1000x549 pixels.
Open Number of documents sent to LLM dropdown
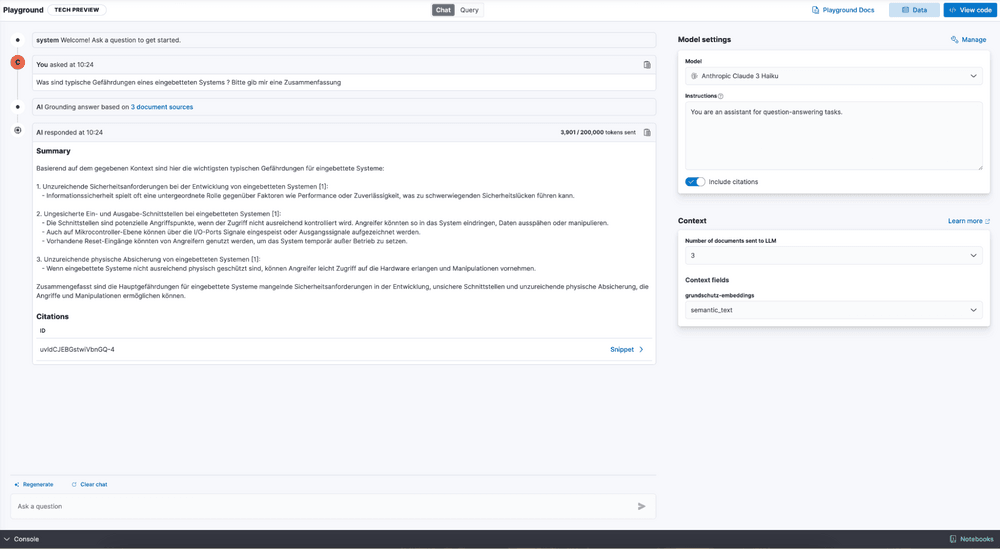833,256
